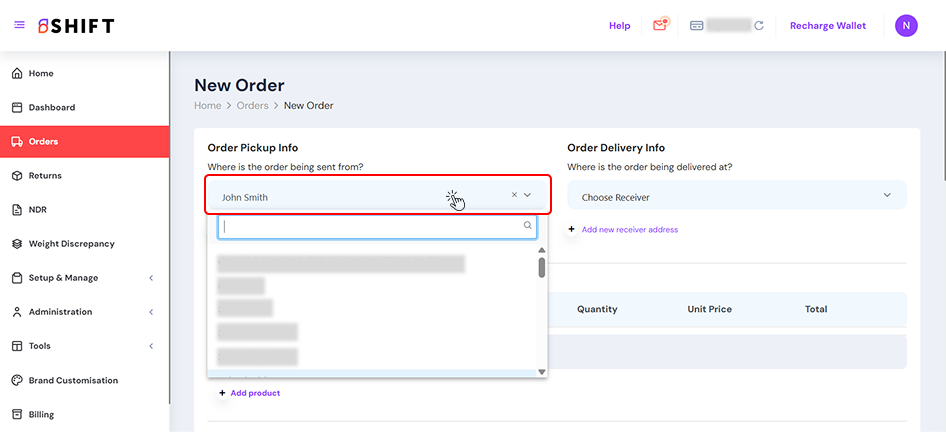Viewport: 946px width, 432px height.
Task: Click Add new receiver address
Action: click(x=629, y=230)
